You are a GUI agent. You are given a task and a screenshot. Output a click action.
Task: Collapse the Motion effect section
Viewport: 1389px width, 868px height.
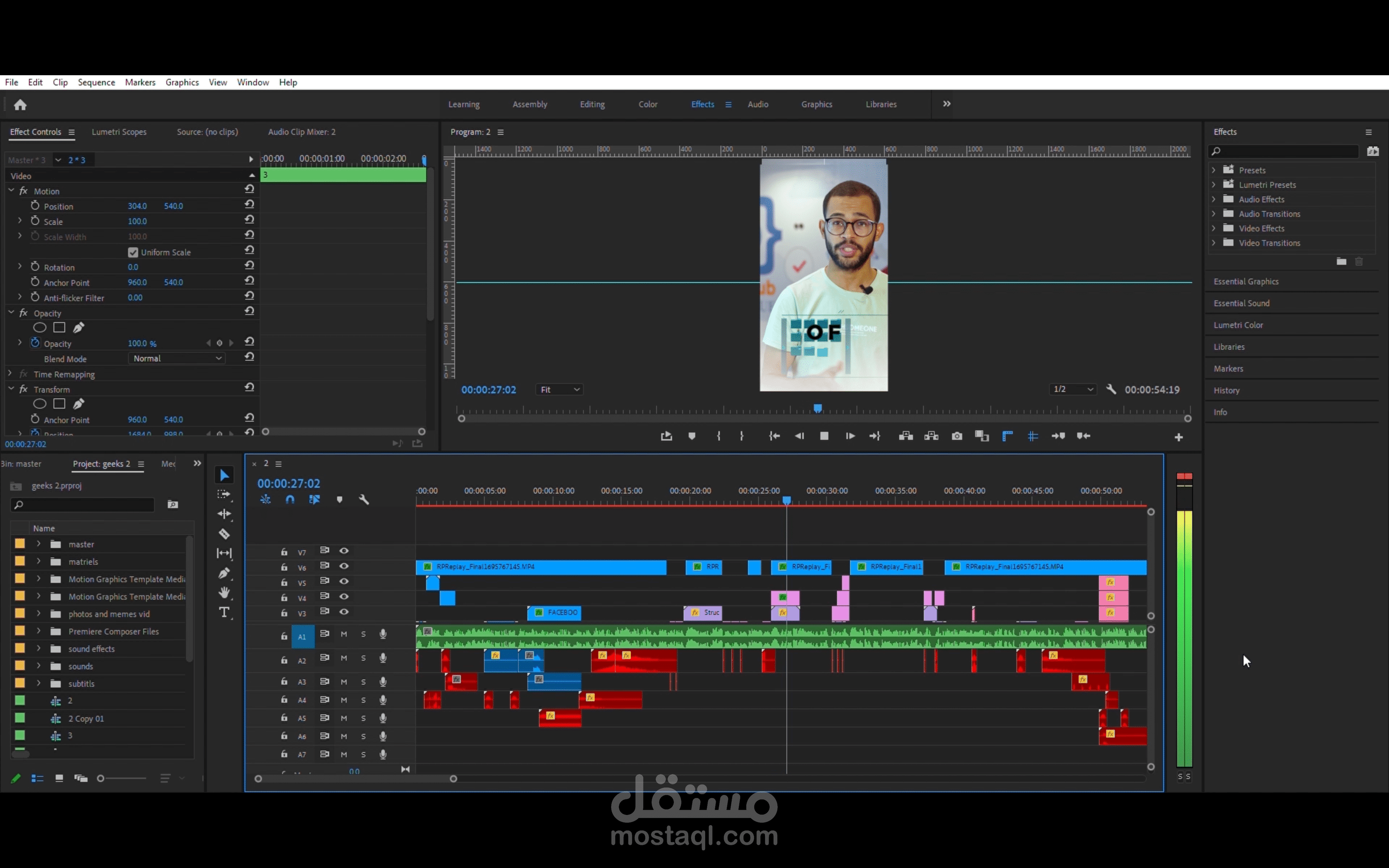point(11,190)
